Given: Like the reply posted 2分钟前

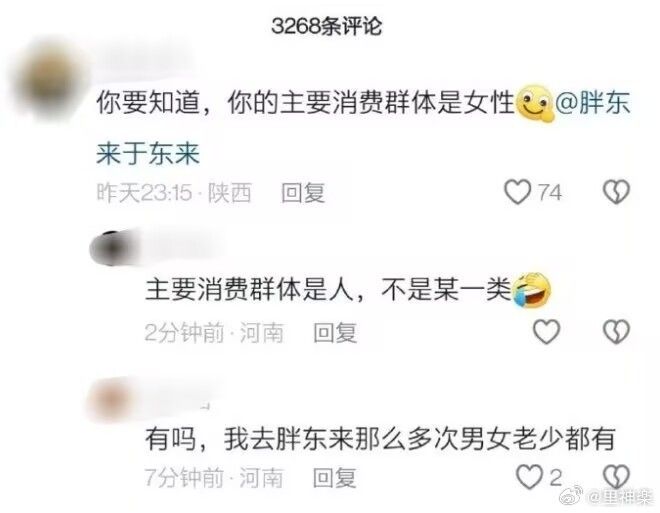Looking at the screenshot, I should point(546,331).
